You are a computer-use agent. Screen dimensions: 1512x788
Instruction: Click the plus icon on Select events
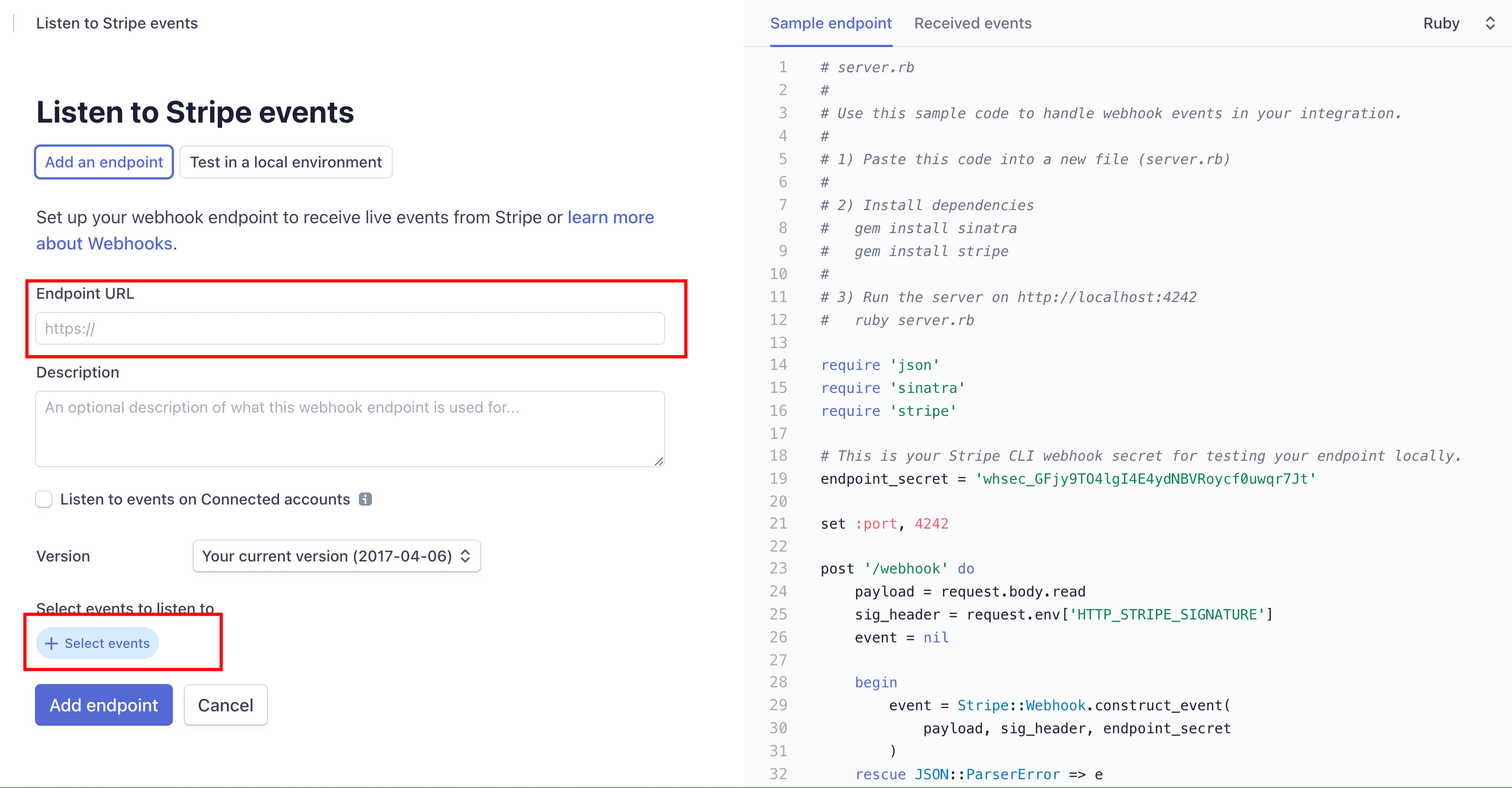coord(51,644)
